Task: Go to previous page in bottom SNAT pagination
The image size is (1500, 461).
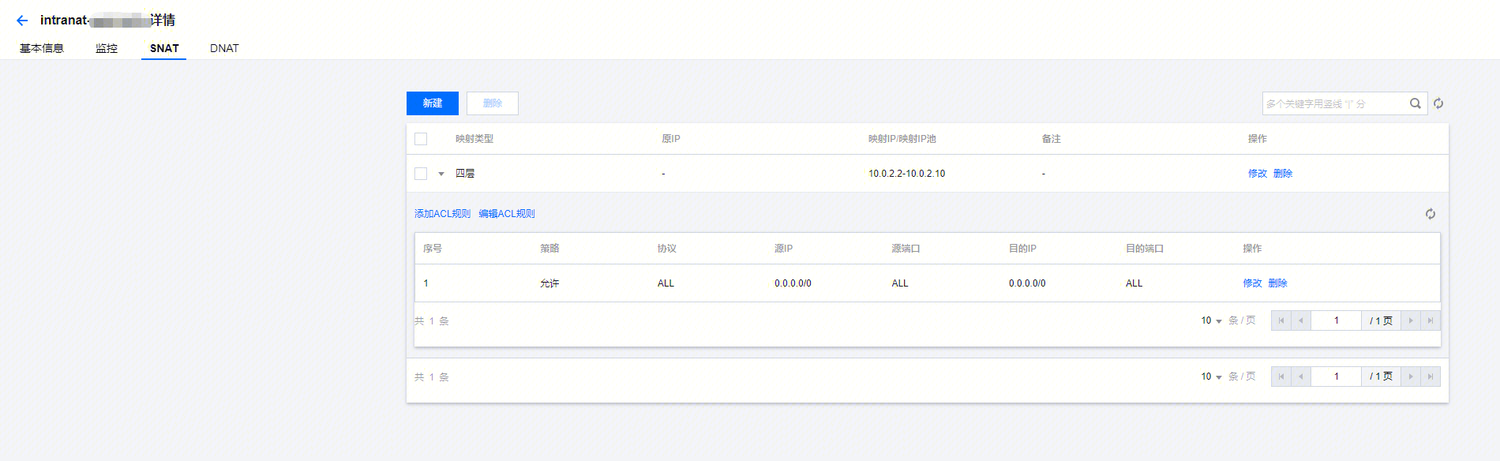Action: (1300, 377)
